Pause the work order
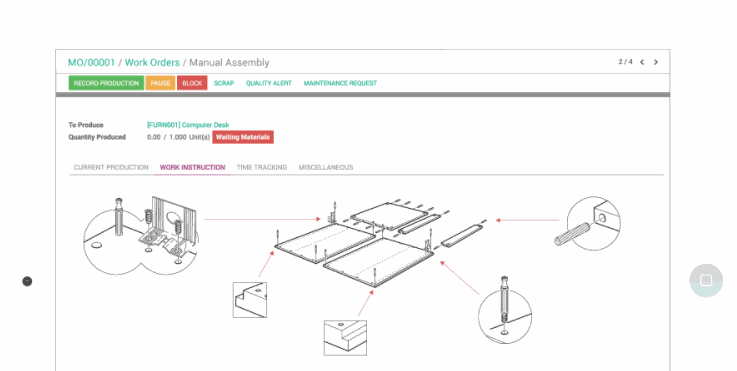This screenshot has width=737, height=371. click(x=160, y=83)
